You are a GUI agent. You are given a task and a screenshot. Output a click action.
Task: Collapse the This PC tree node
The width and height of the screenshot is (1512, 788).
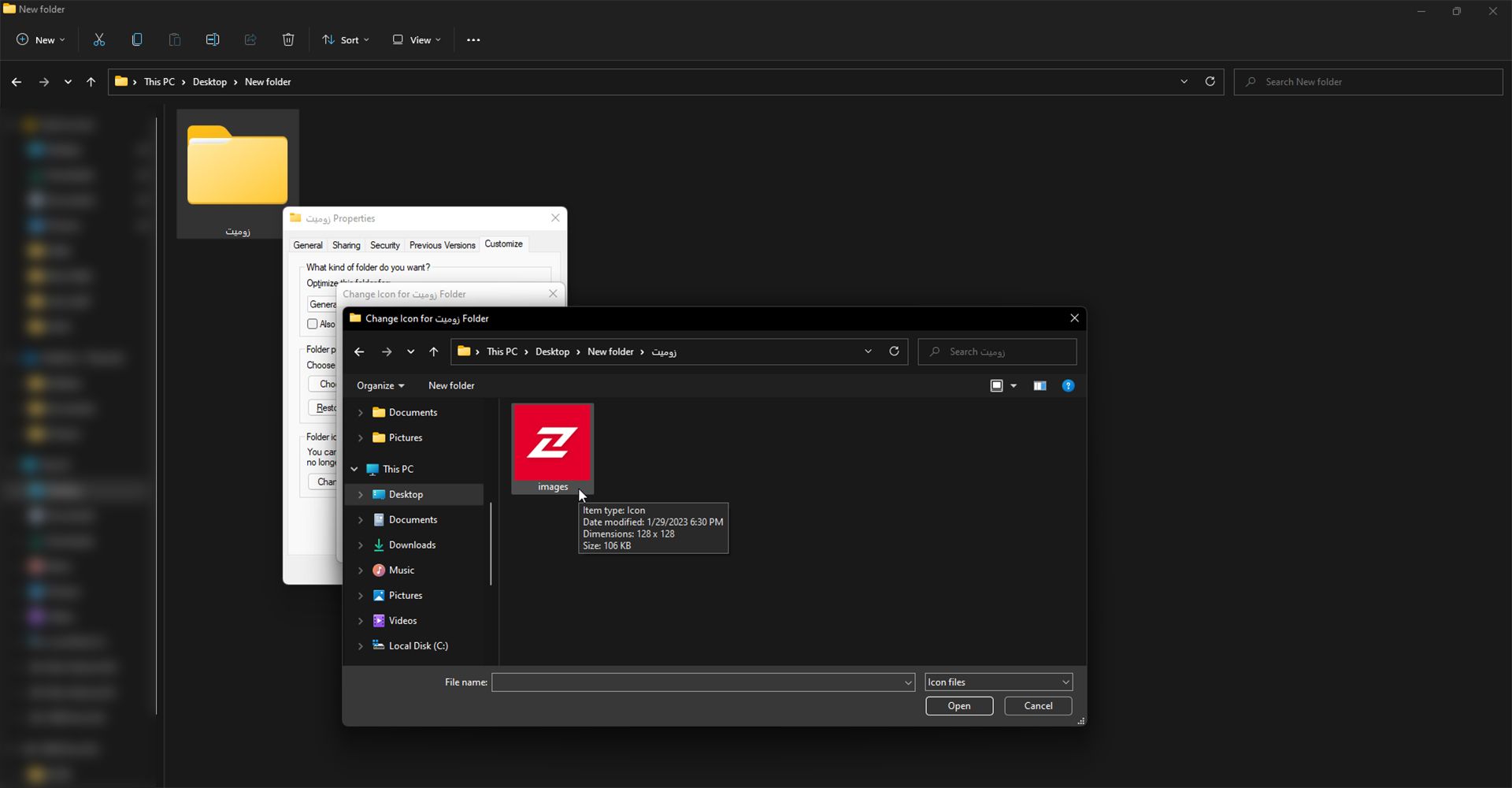click(x=354, y=470)
